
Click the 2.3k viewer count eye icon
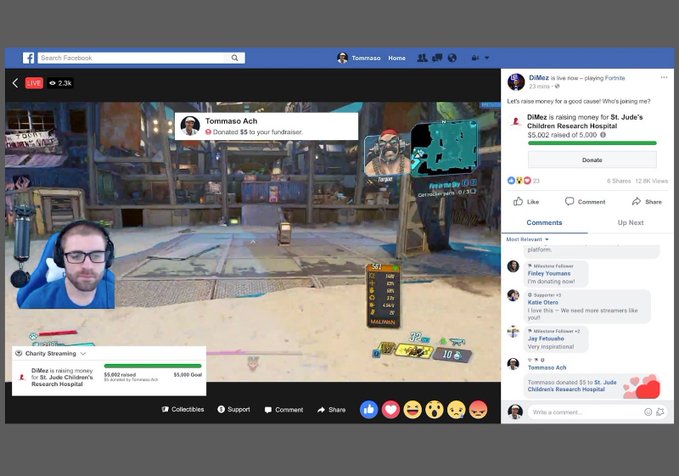tap(52, 83)
